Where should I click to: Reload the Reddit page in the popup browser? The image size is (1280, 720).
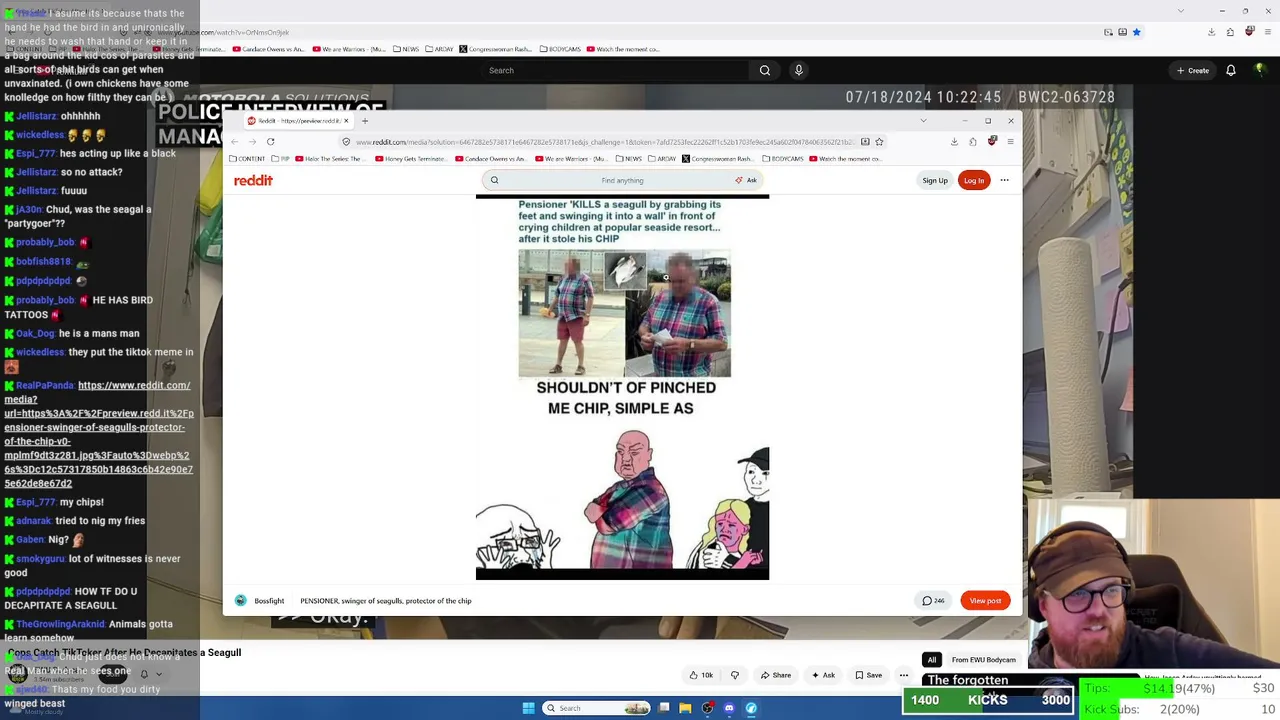pos(270,141)
